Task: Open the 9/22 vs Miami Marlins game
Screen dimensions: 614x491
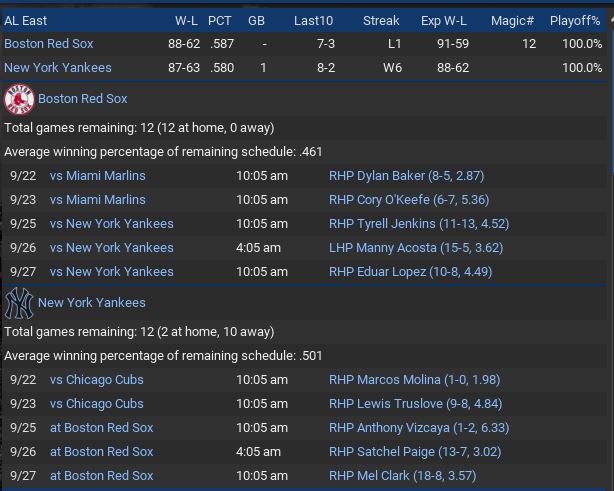Action: [x=98, y=176]
